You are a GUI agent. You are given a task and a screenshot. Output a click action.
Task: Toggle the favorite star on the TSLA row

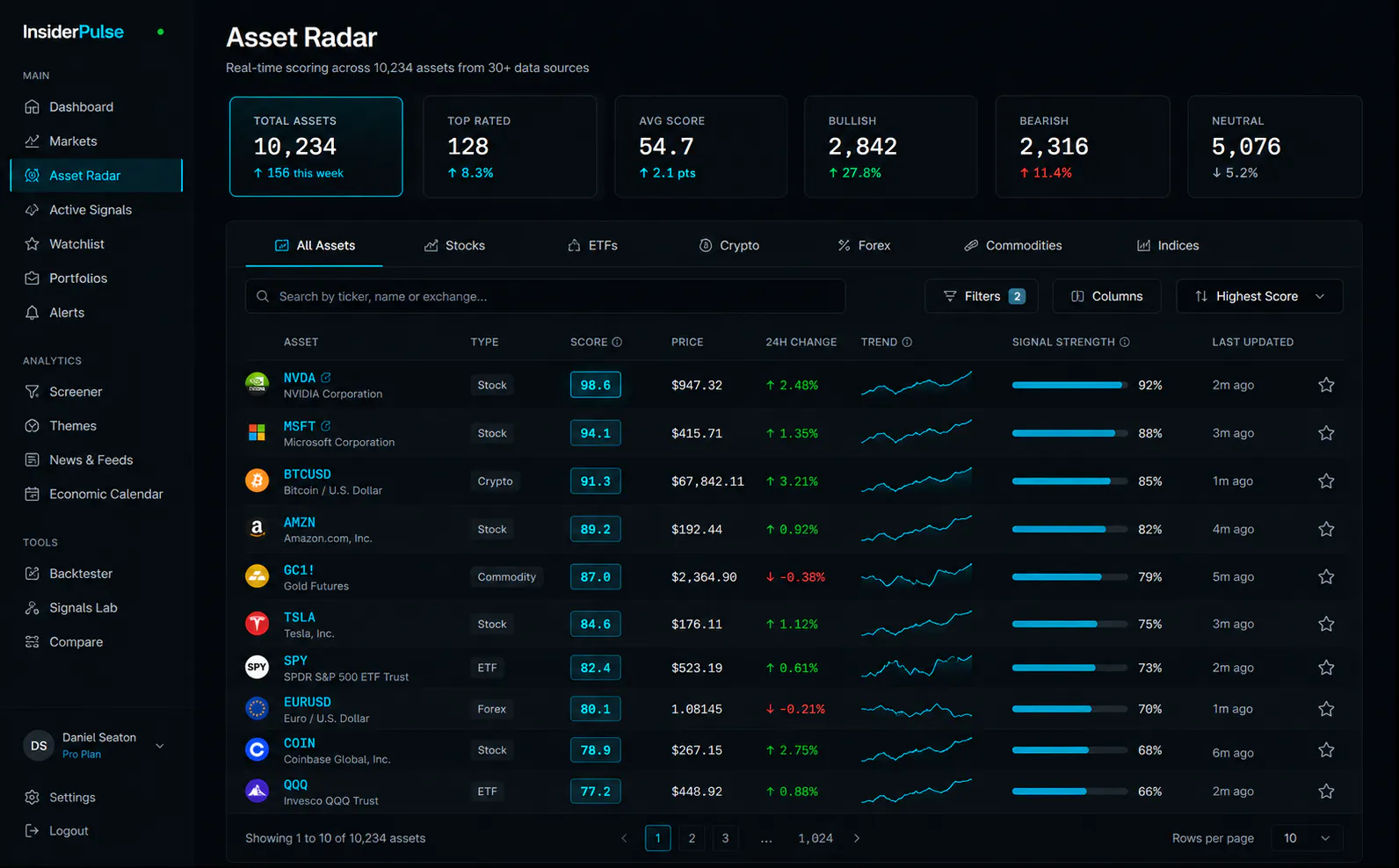[1326, 624]
